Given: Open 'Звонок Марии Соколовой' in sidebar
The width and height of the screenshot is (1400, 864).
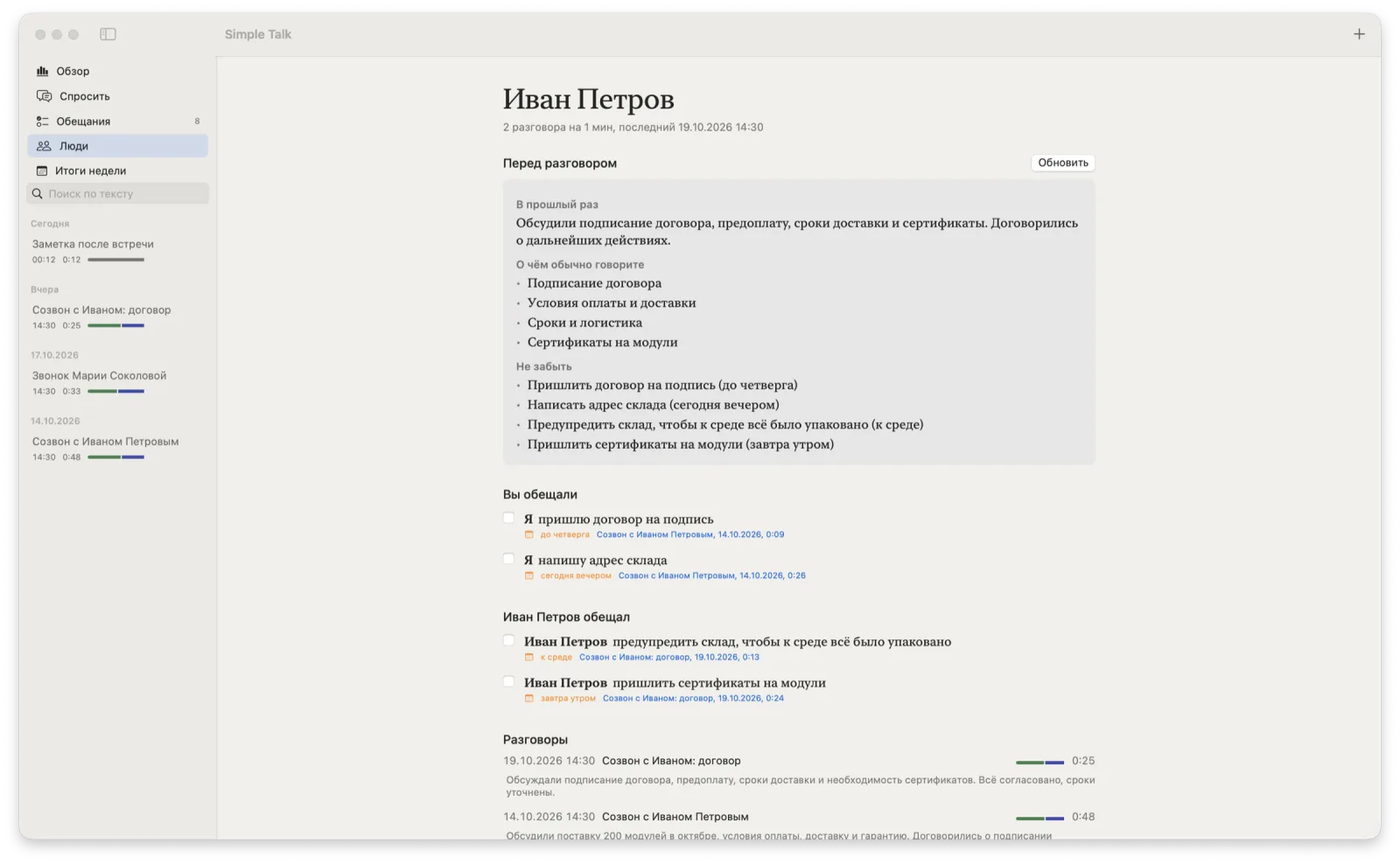Looking at the screenshot, I should 118,382.
